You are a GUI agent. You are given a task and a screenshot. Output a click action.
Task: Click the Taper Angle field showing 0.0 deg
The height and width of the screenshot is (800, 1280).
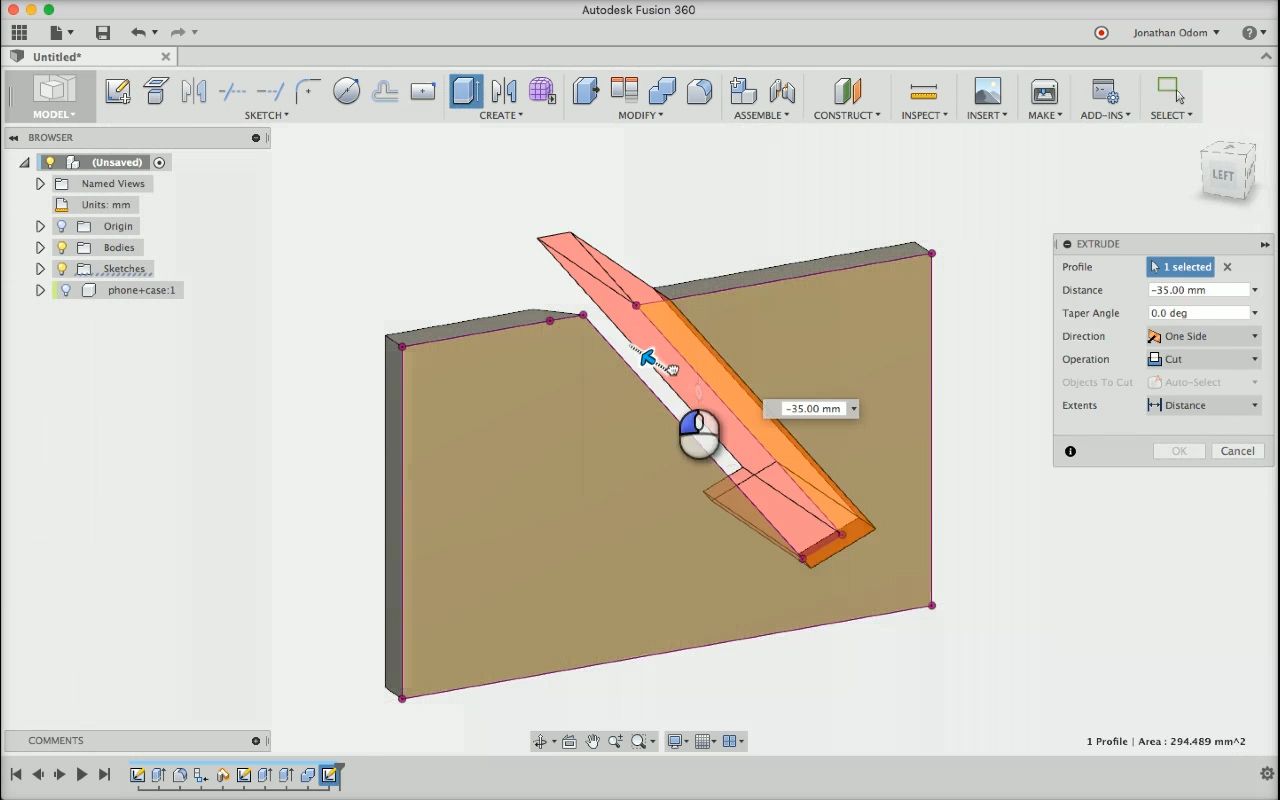click(x=1199, y=313)
